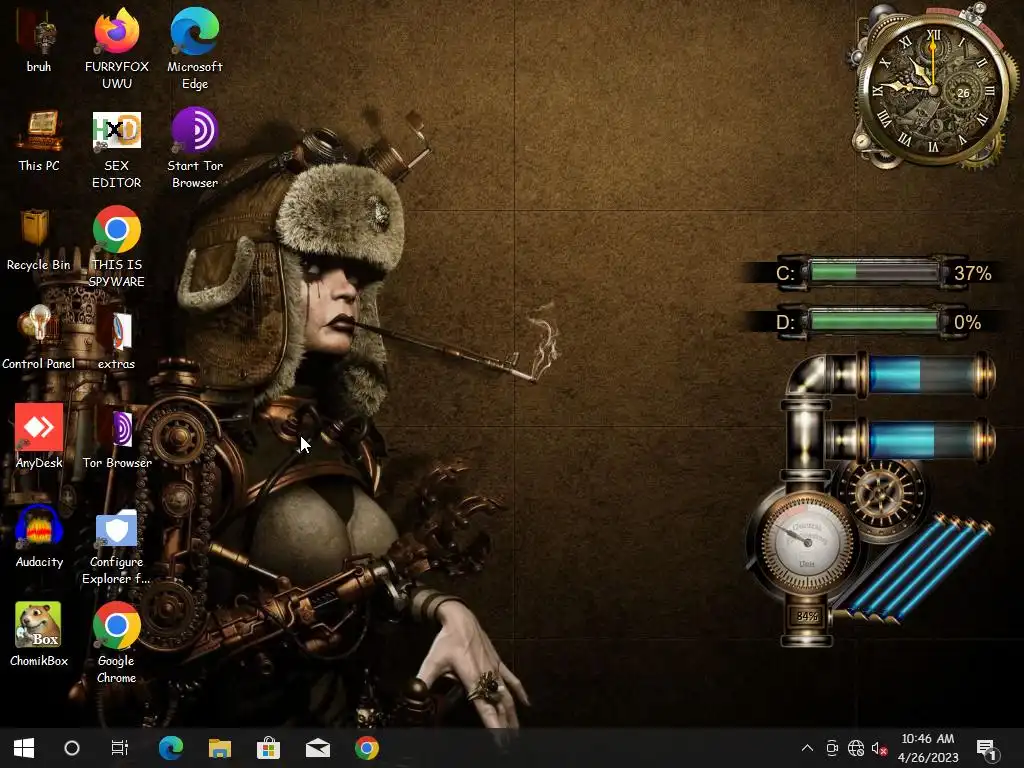The image size is (1024, 768).
Task: Open Edge from the taskbar
Action: (171, 748)
